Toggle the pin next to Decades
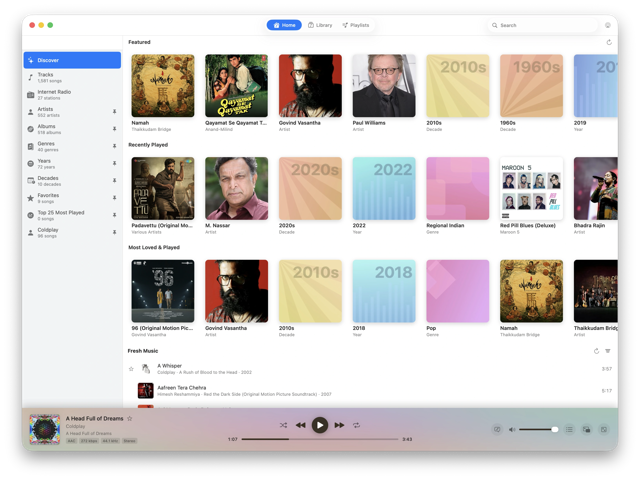 tap(115, 180)
